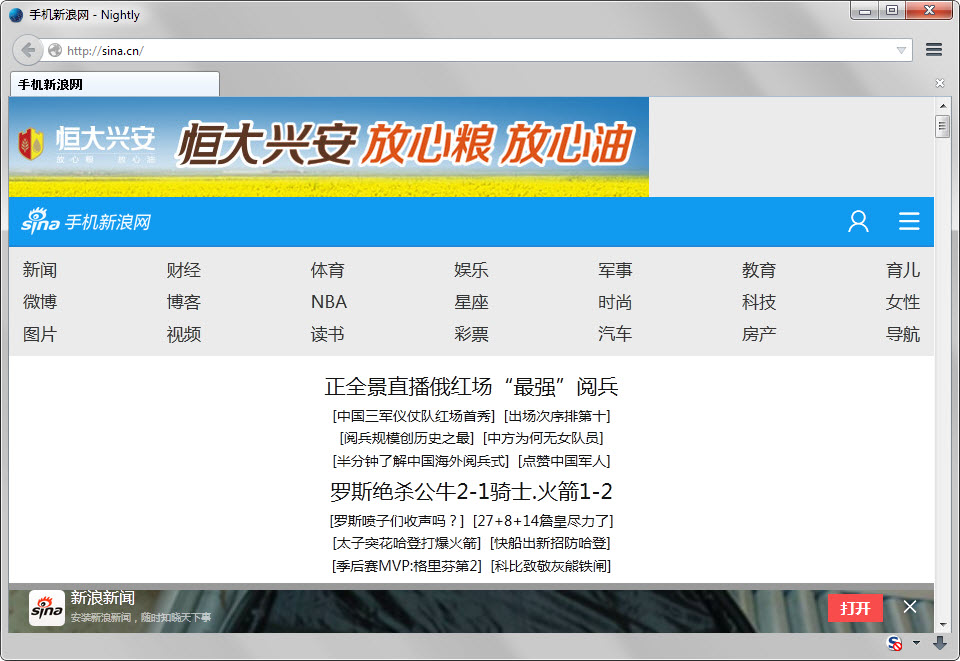960x661 pixels.
Task: Open the 女性 channel
Action: tap(903, 302)
